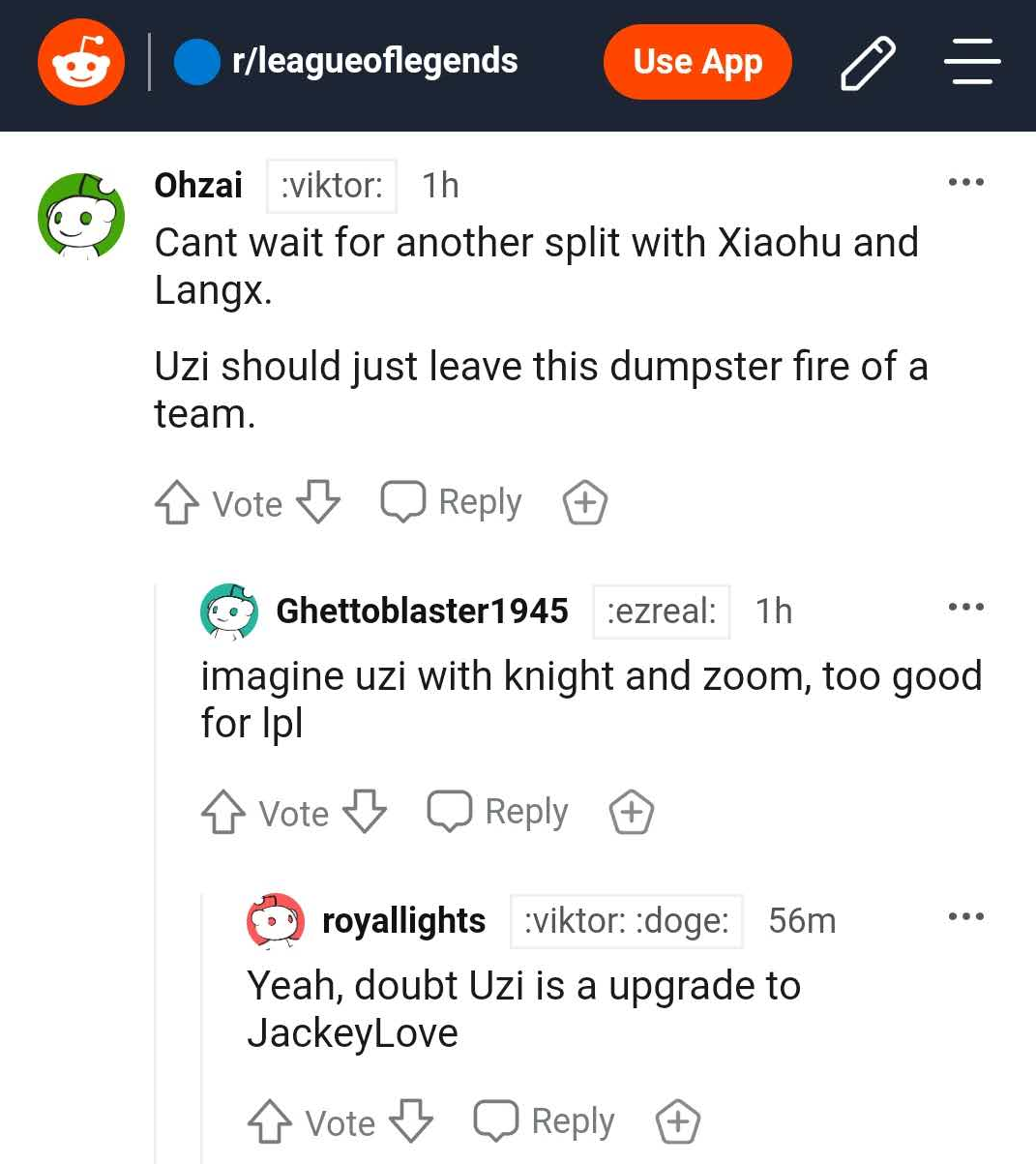Give award to royallights' comment
Image resolution: width=1036 pixels, height=1164 pixels.
678,1122
